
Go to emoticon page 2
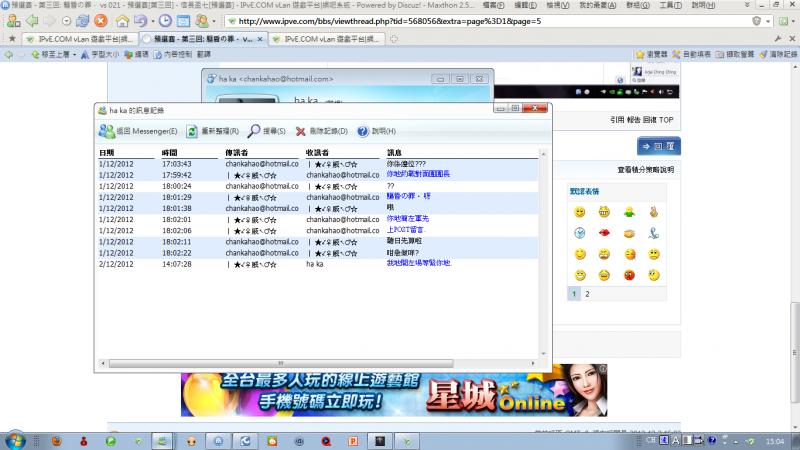pos(587,294)
